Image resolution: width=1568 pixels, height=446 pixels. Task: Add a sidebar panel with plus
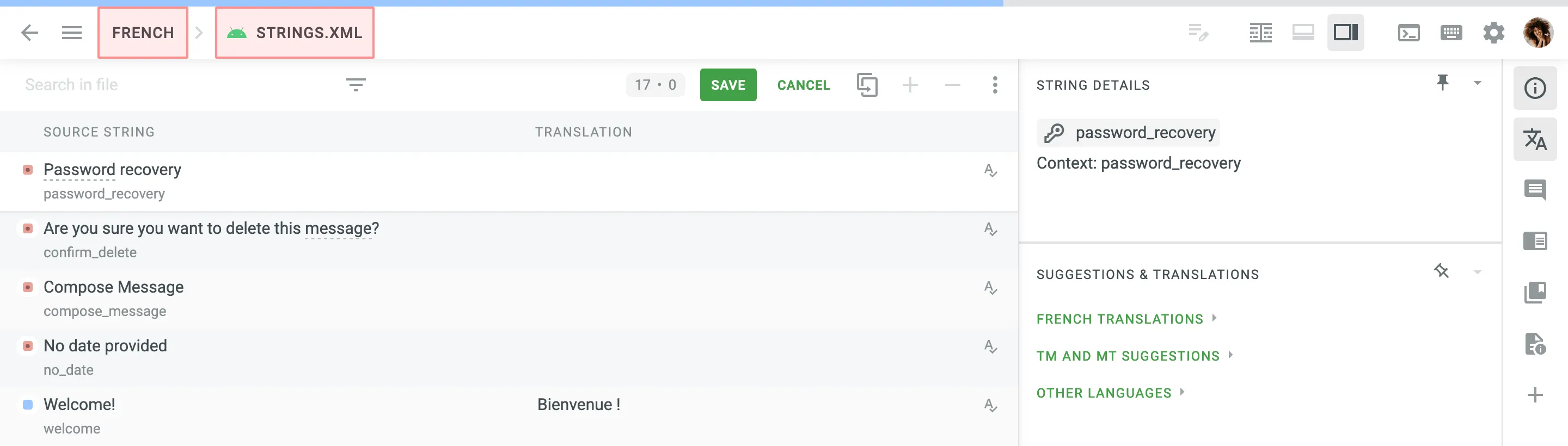click(1535, 395)
